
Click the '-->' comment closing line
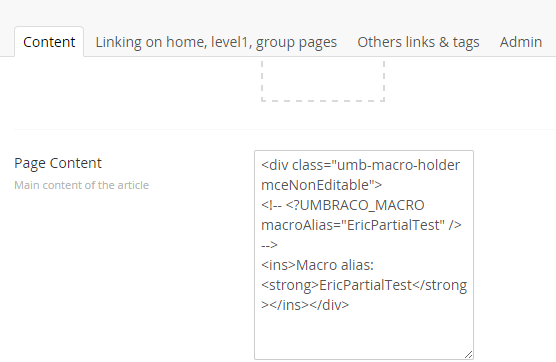coord(269,245)
